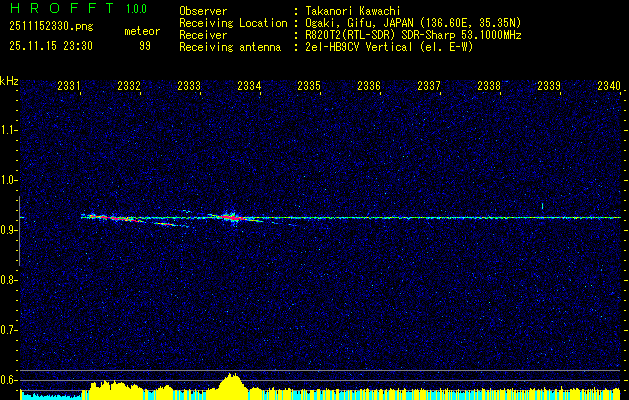Click the small green blip near 2339
The width and height of the screenshot is (629, 400).
(x=542, y=206)
